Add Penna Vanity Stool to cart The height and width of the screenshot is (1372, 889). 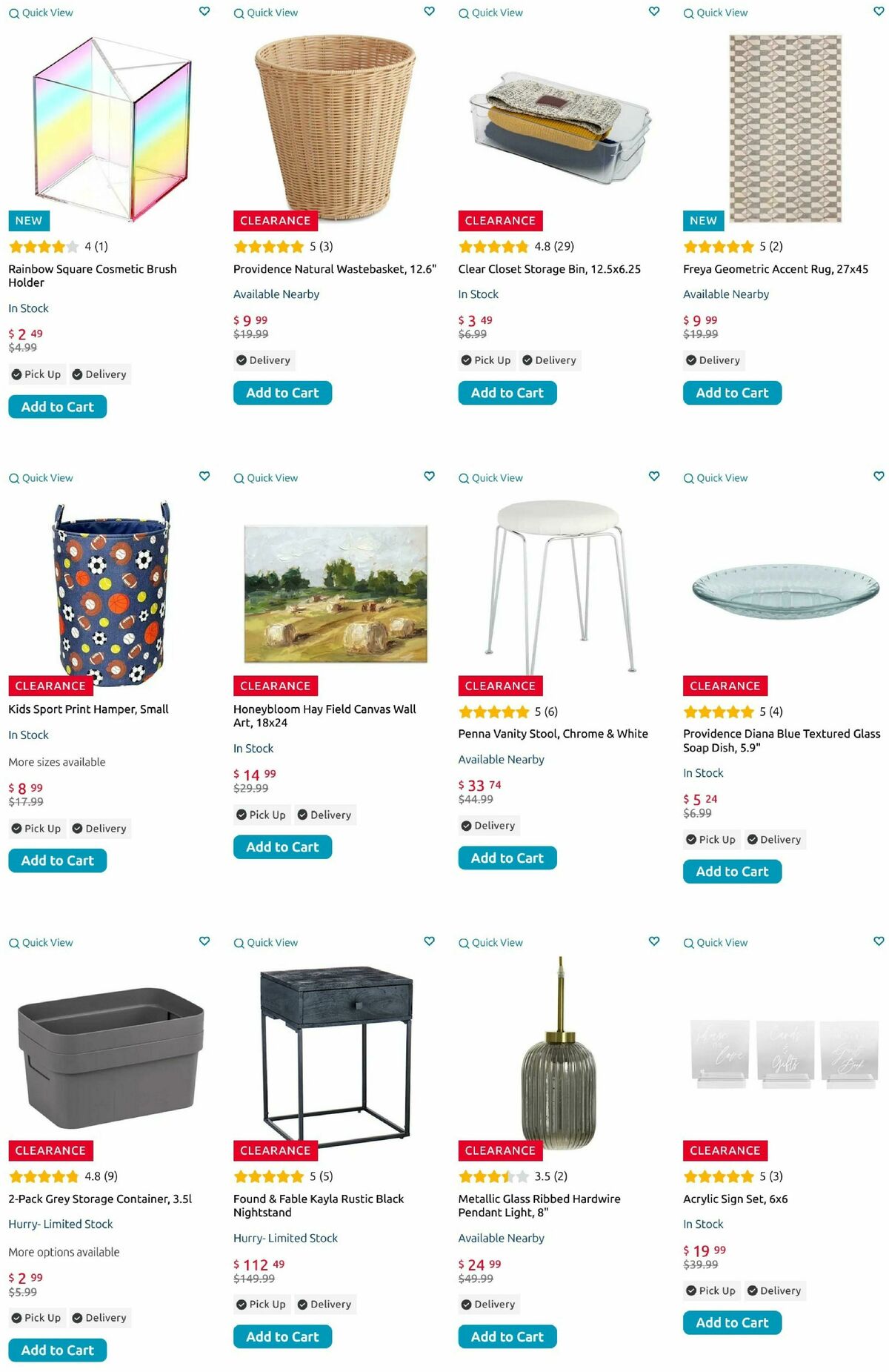pos(507,858)
